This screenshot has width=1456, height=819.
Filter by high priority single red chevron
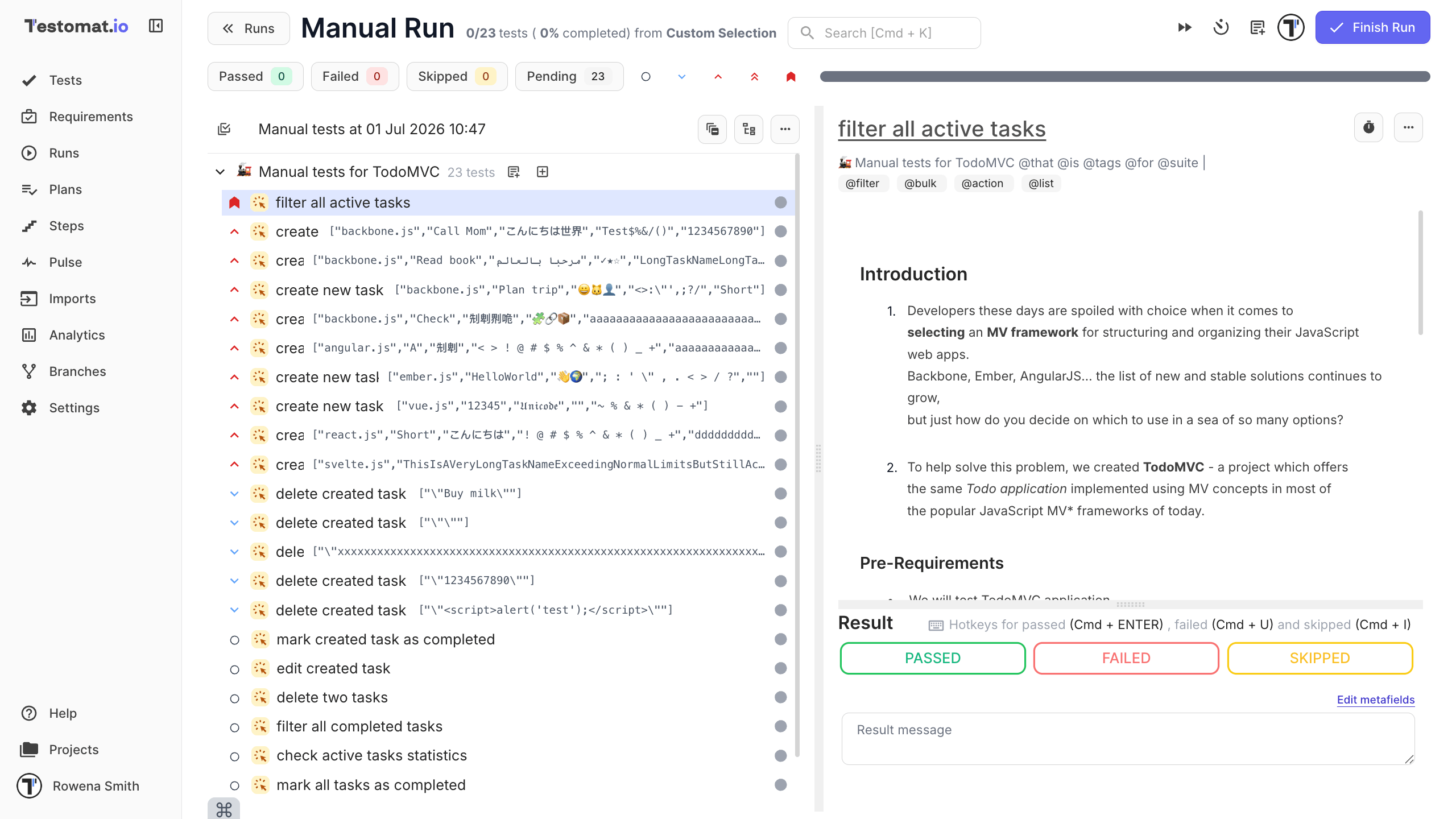[718, 77]
